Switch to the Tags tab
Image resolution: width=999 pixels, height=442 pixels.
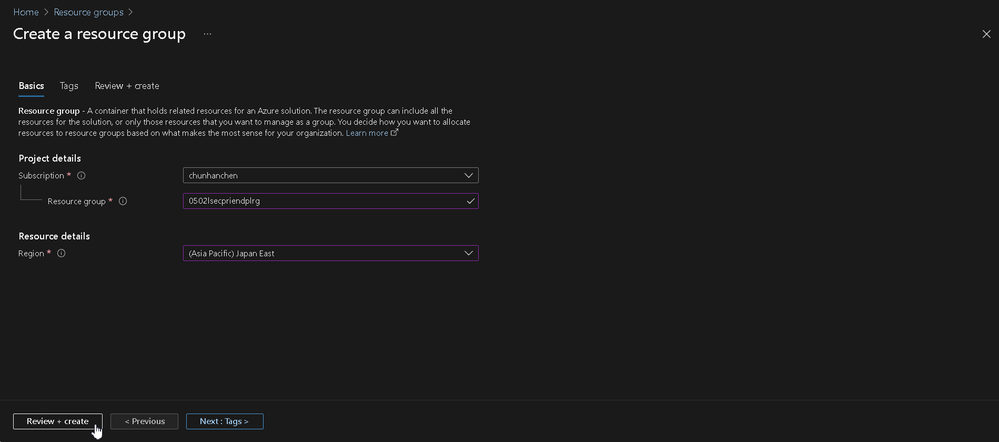tap(69, 86)
